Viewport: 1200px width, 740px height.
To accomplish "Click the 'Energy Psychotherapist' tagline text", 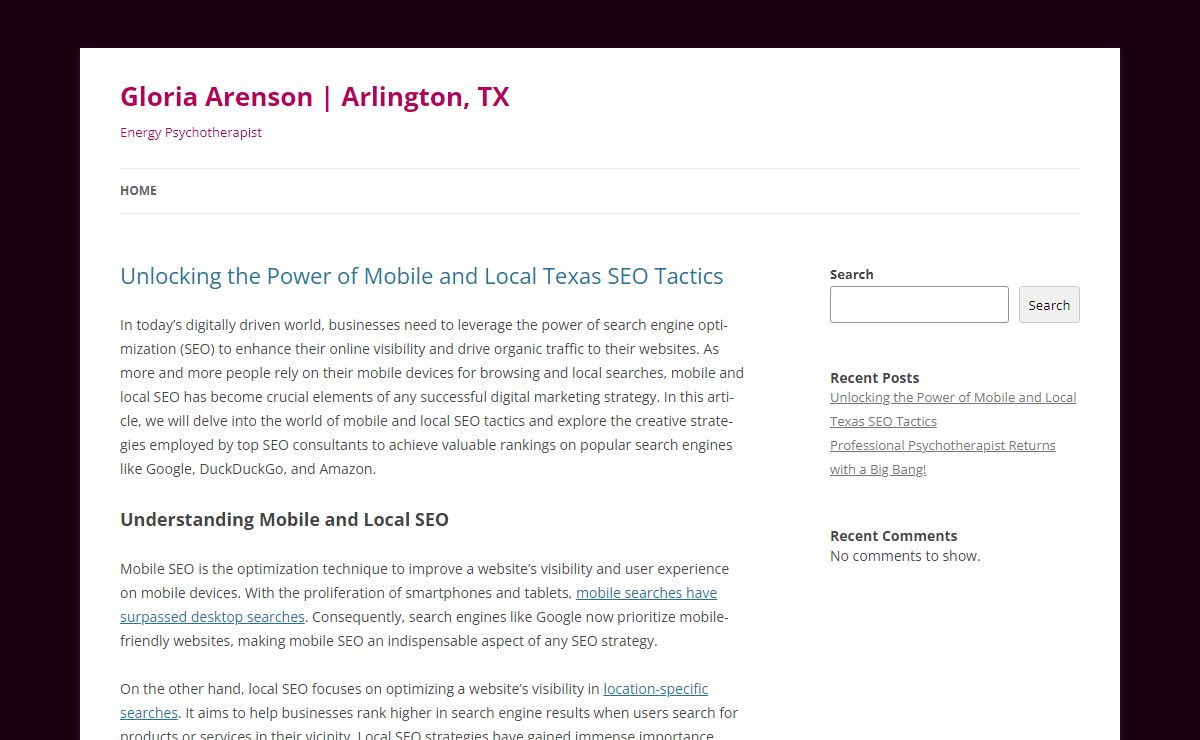I will [191, 132].
